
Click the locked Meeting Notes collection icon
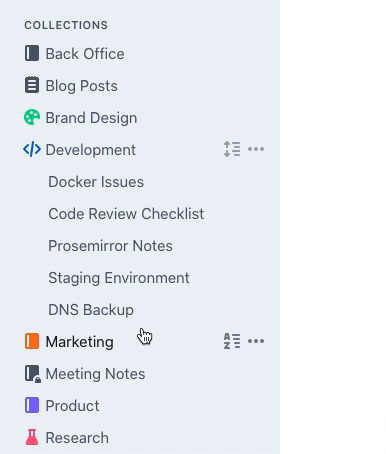point(33,374)
